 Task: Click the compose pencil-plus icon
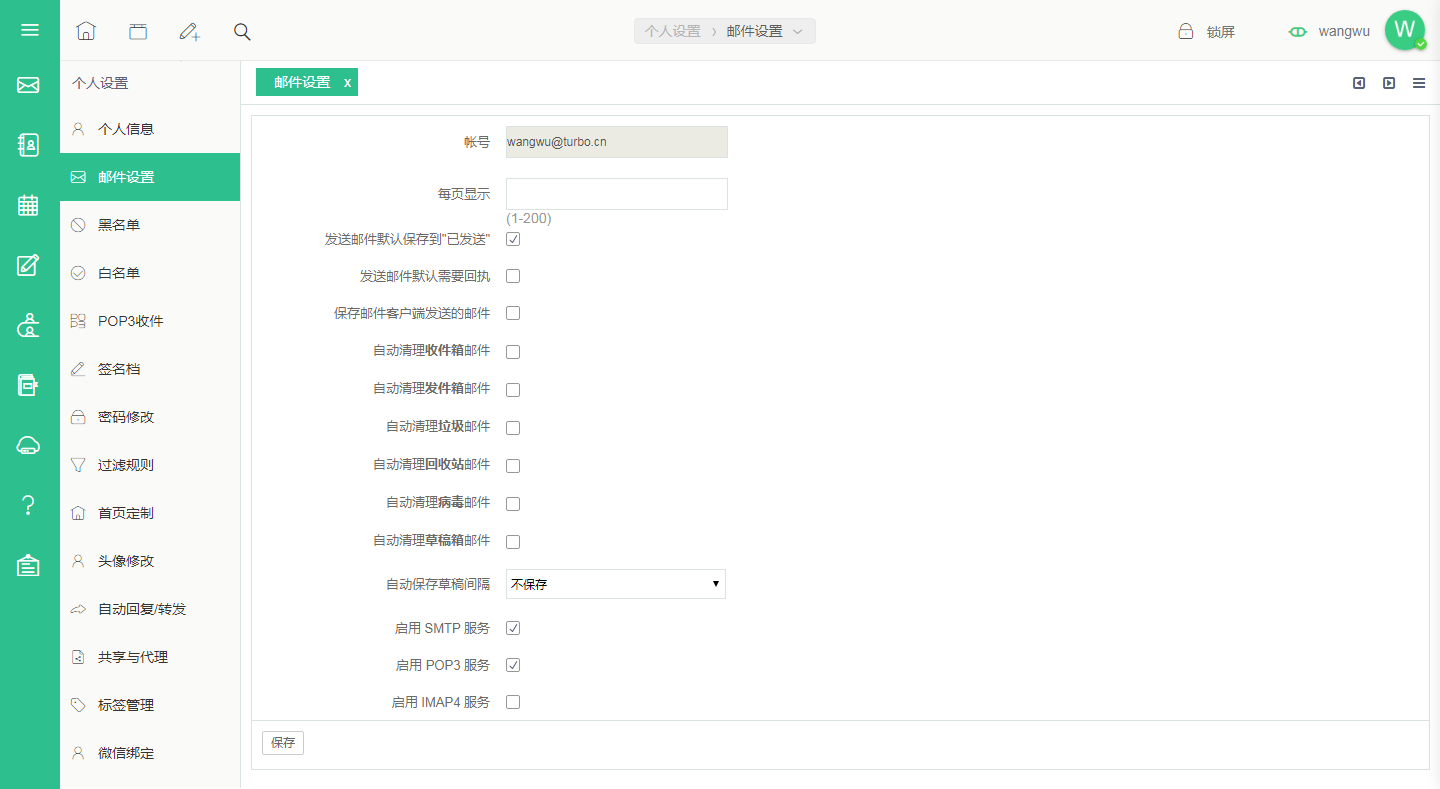pyautogui.click(x=190, y=31)
